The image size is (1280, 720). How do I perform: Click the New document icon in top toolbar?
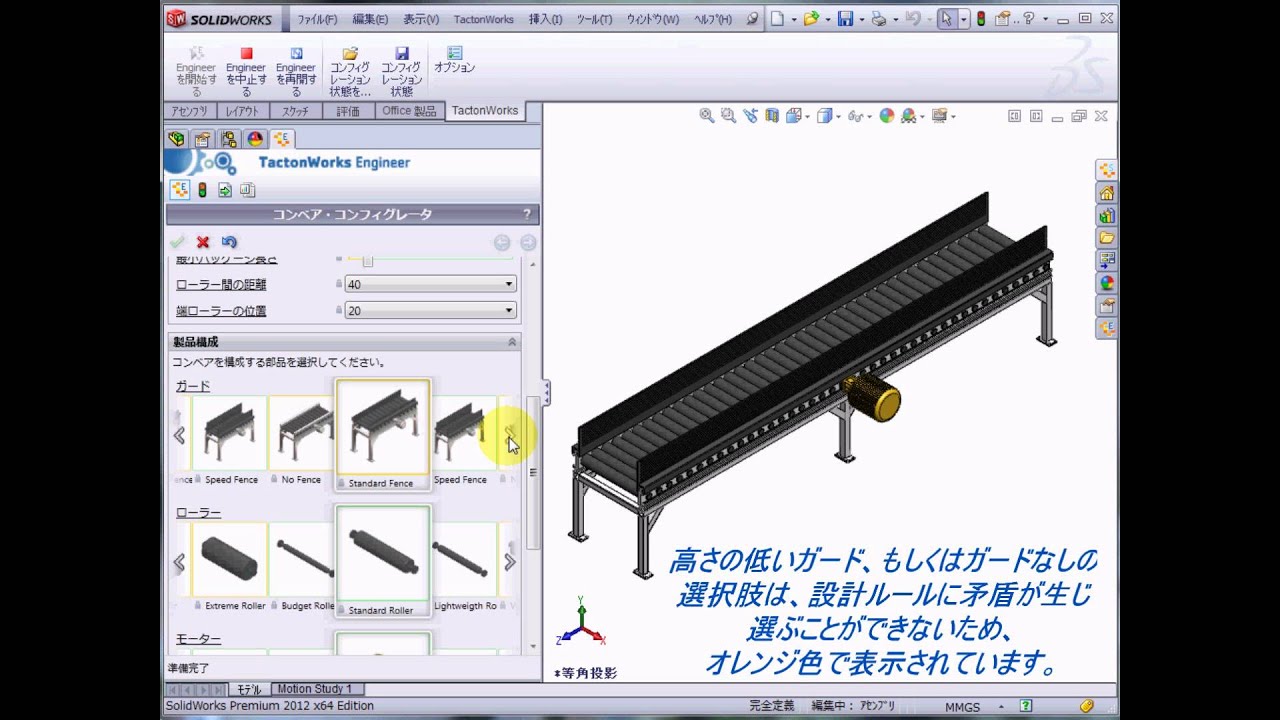pos(777,19)
